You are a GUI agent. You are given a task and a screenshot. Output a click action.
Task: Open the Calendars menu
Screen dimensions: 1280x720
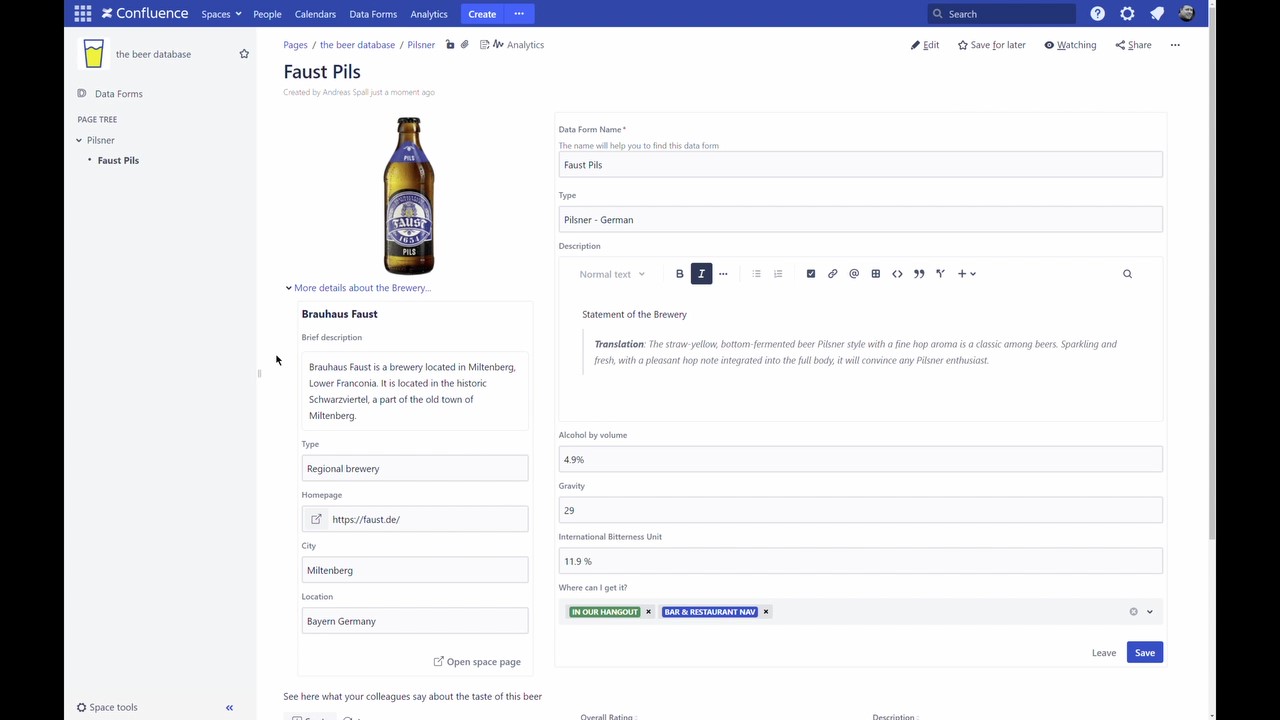click(315, 13)
